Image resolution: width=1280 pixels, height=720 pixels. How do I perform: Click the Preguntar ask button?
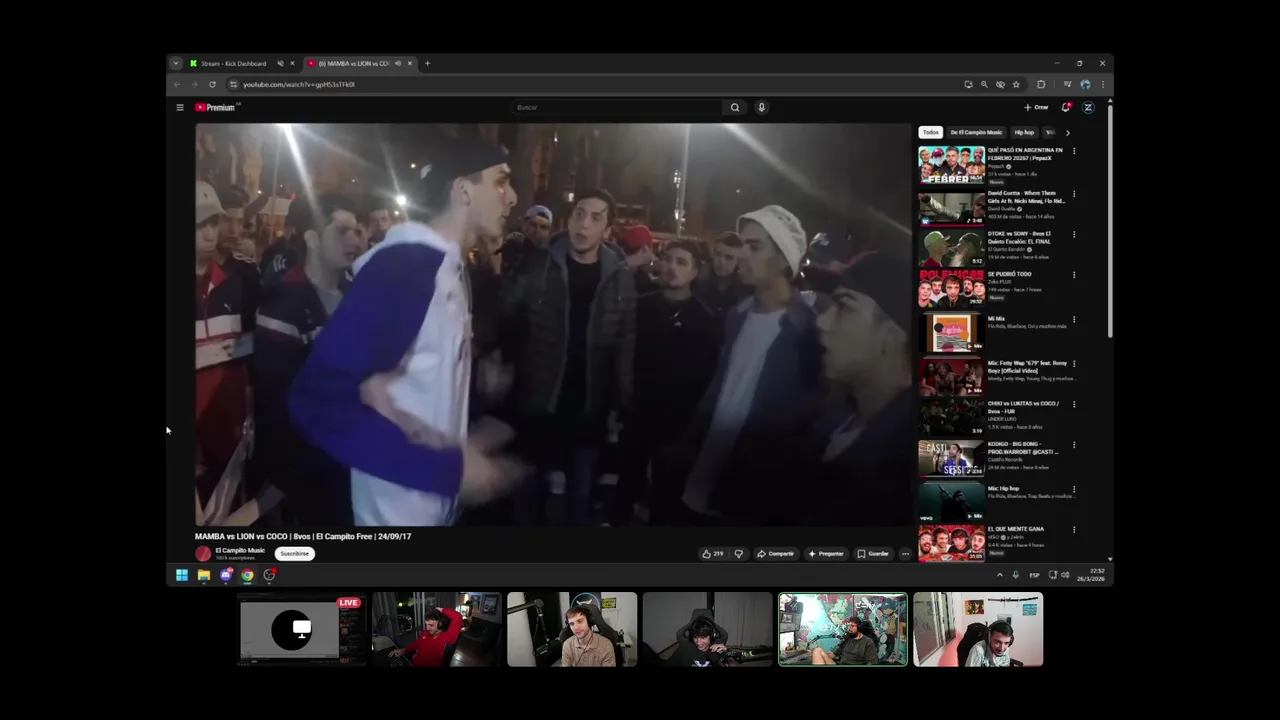(x=826, y=553)
